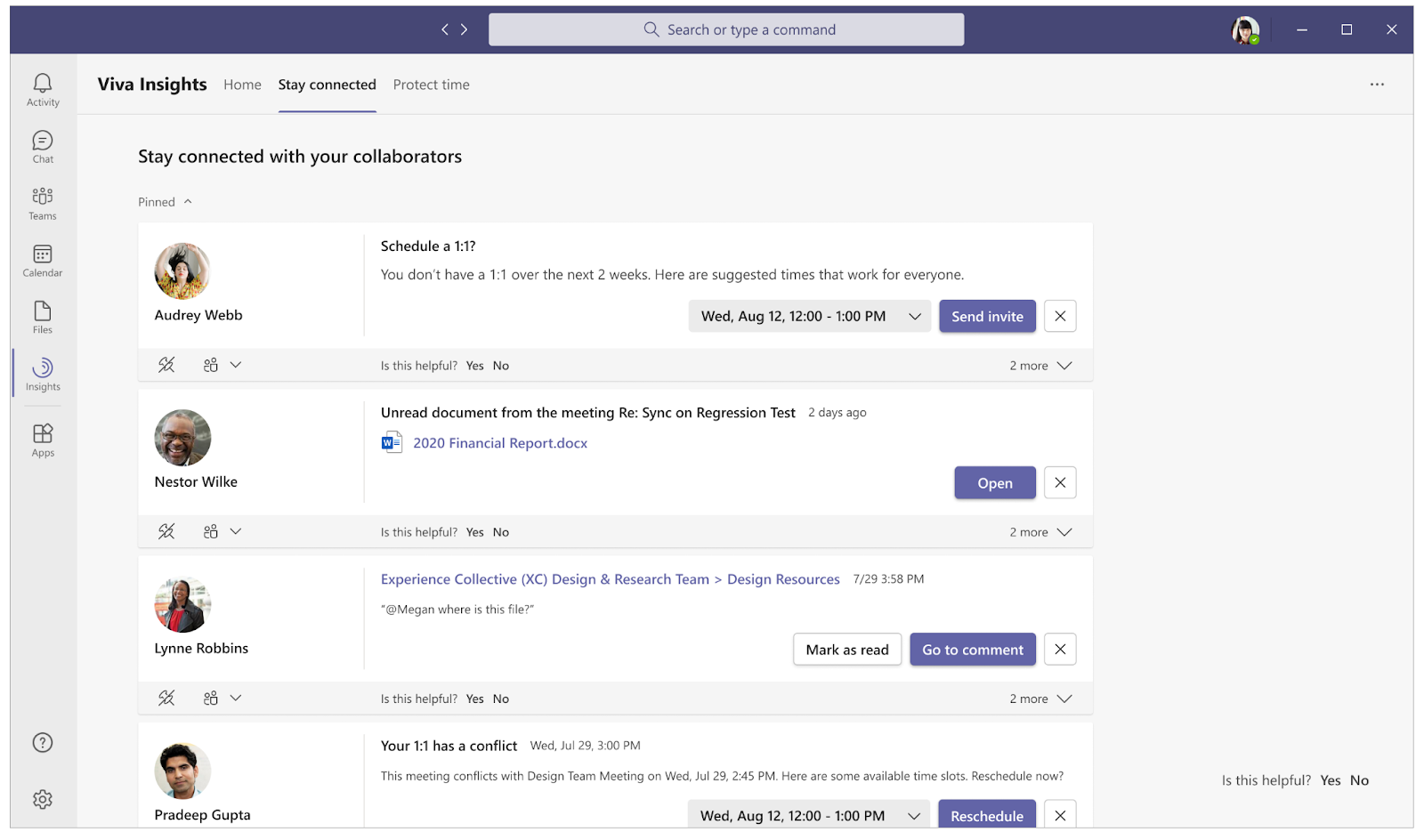Open the 1:1 invite time dropdown
The width and height of the screenshot is (1424, 840).
tap(810, 316)
